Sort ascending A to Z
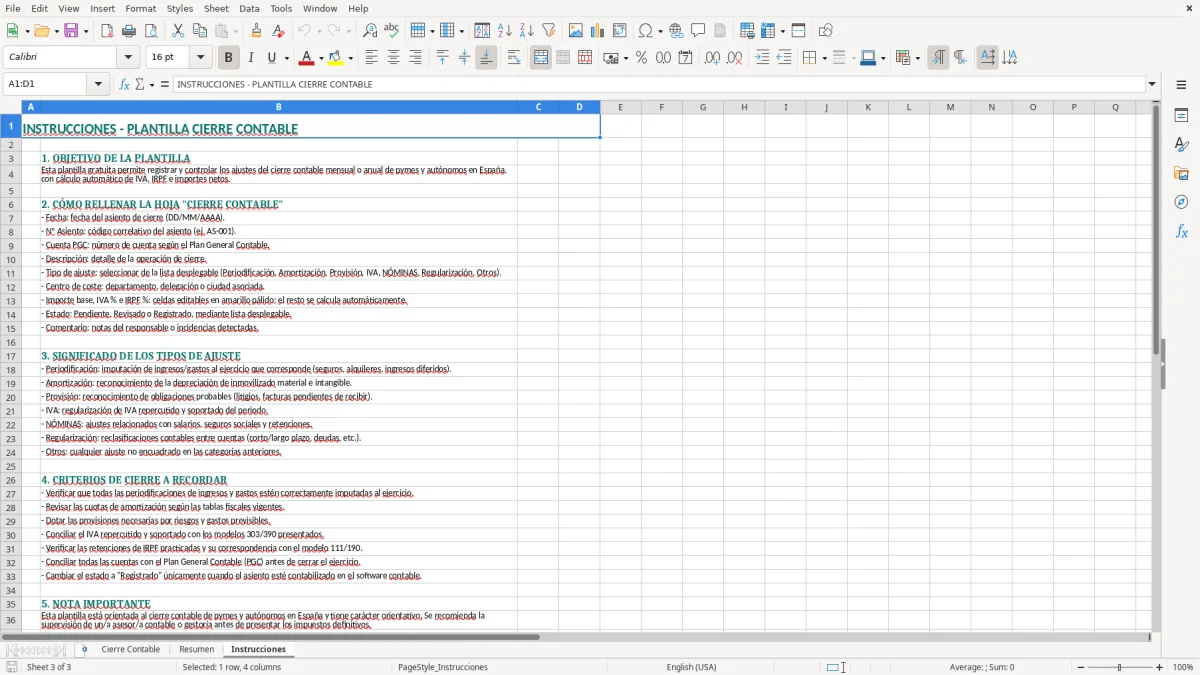 505,31
